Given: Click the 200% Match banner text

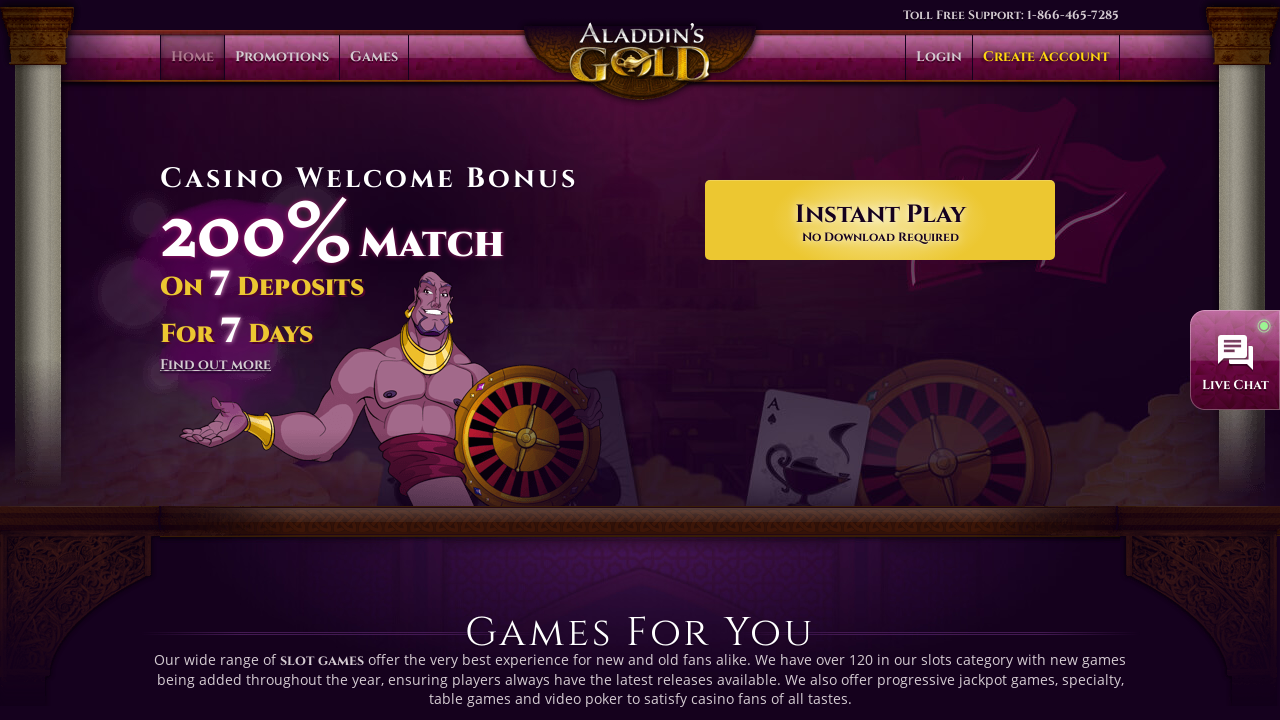Looking at the screenshot, I should click(332, 232).
